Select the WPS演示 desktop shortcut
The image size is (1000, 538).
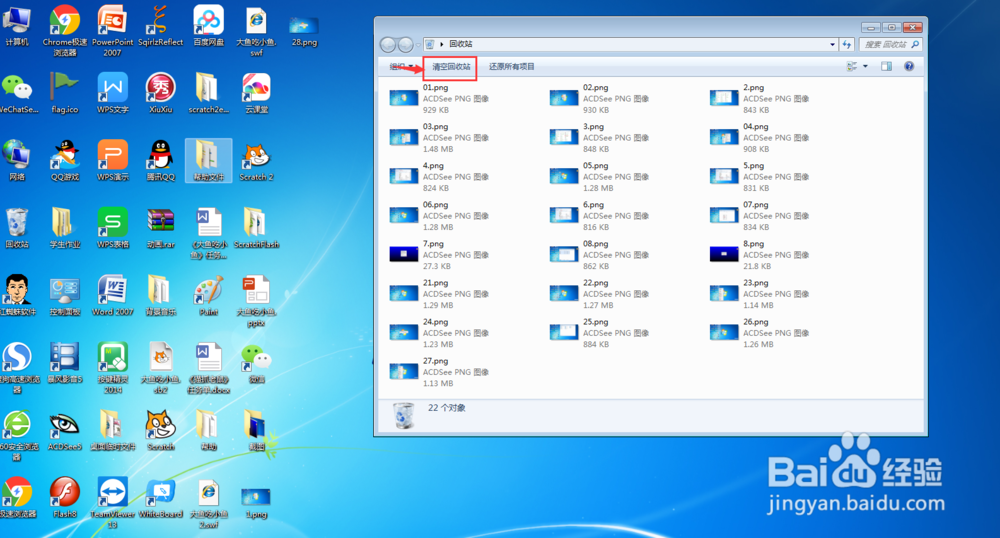pos(113,161)
